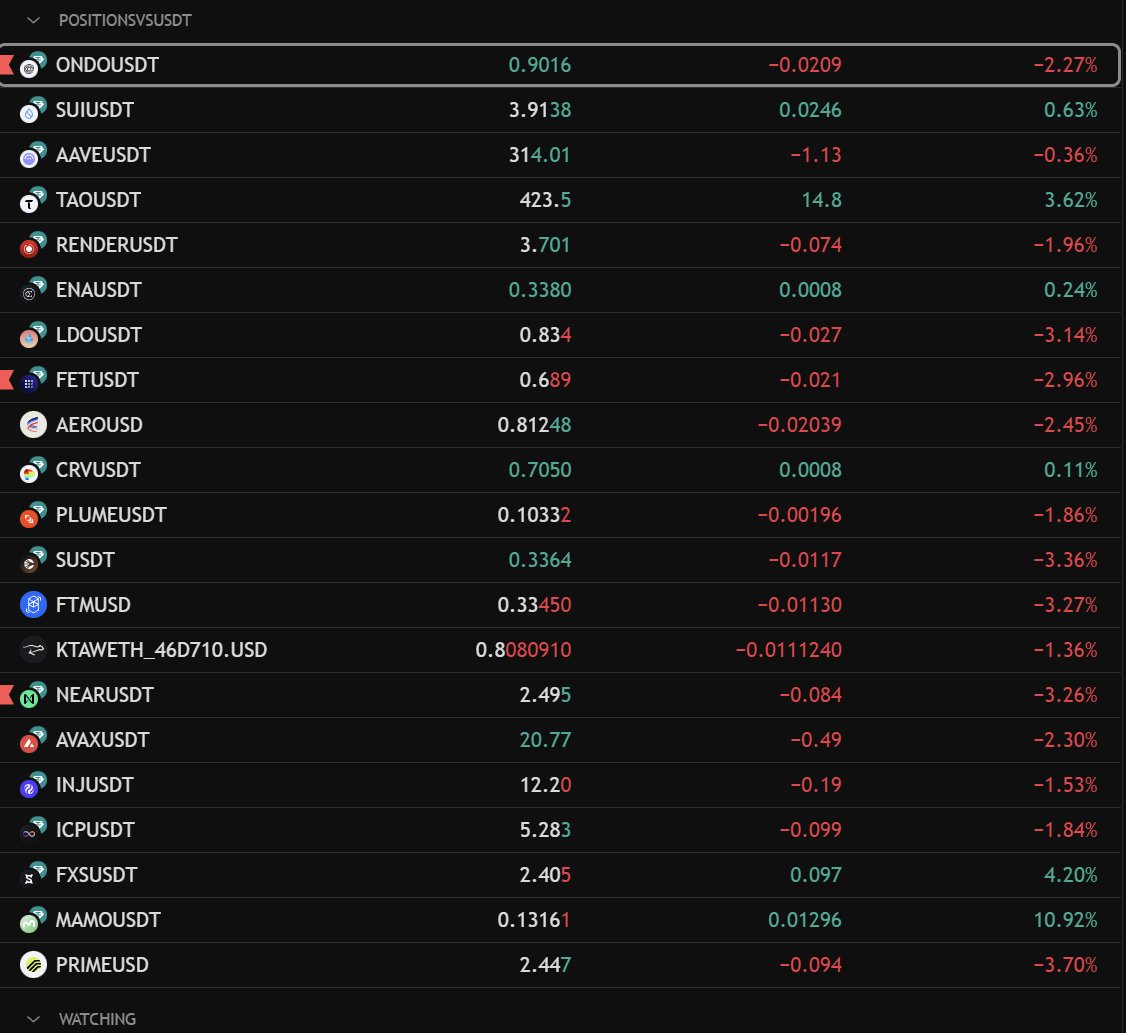Viewport: 1126px width, 1033px height.
Task: Click the AEROUSD coin icon
Action: [33, 425]
